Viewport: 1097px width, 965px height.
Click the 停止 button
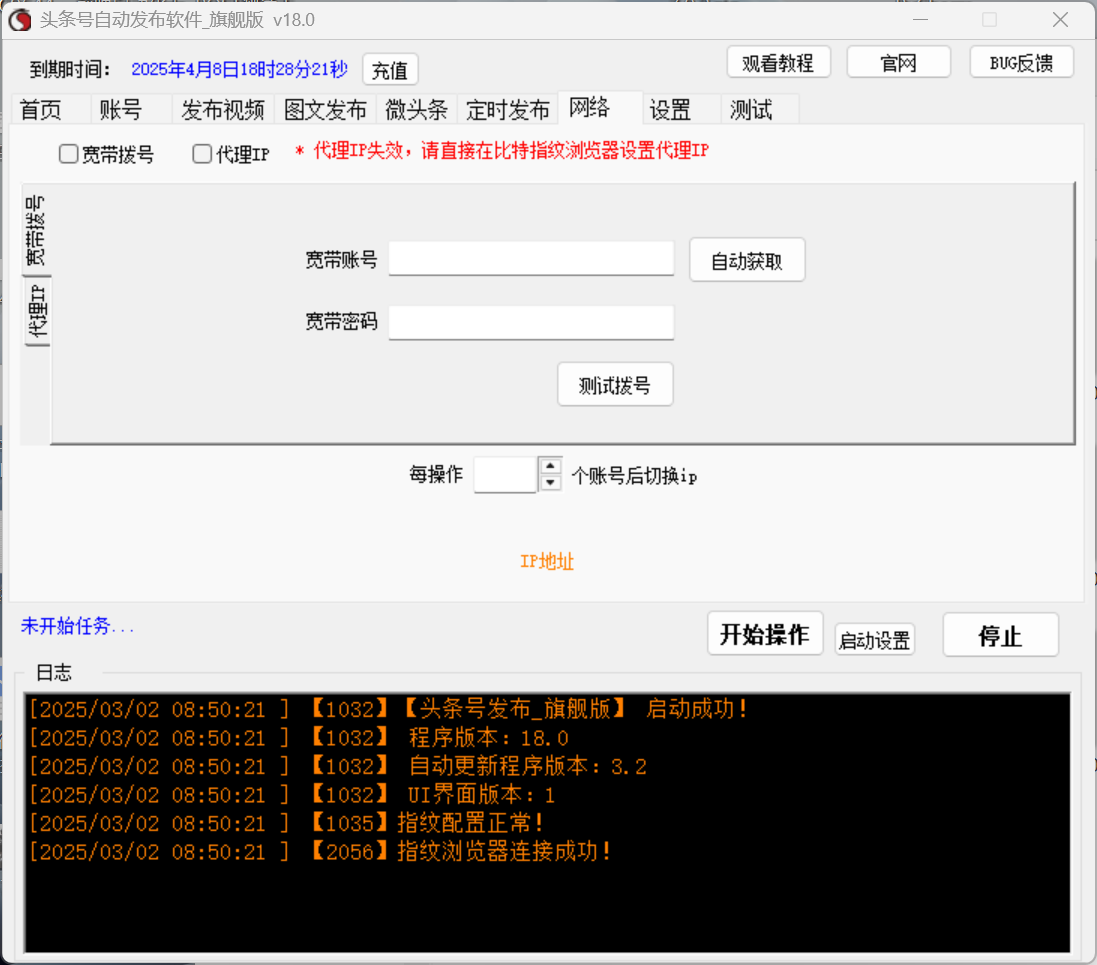coord(1000,635)
